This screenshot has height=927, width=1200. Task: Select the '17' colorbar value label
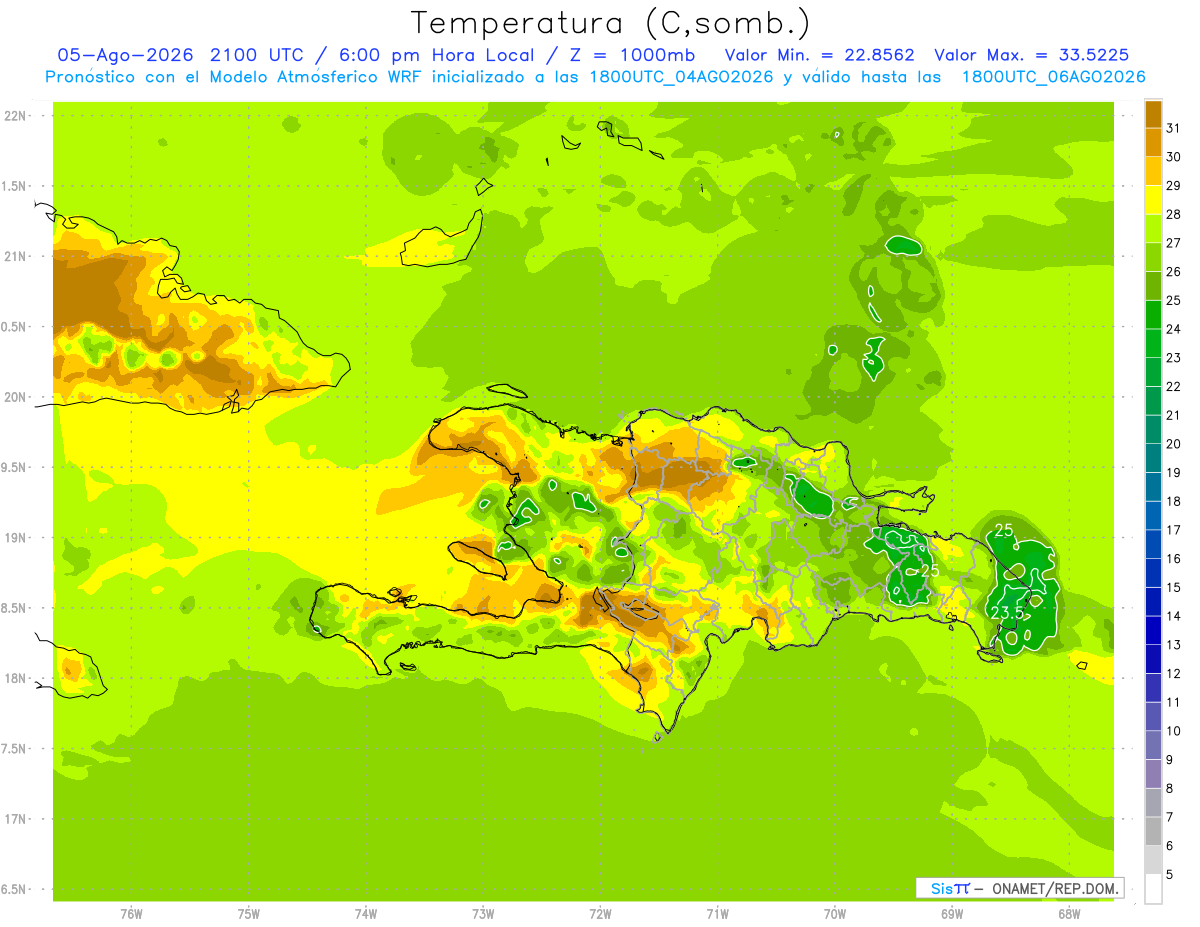(1174, 530)
